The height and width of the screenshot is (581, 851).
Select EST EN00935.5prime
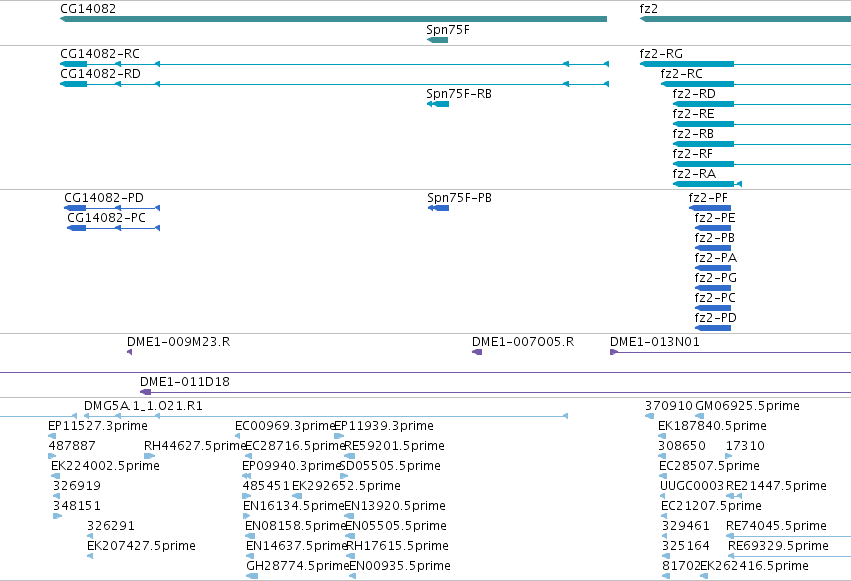coord(353,576)
